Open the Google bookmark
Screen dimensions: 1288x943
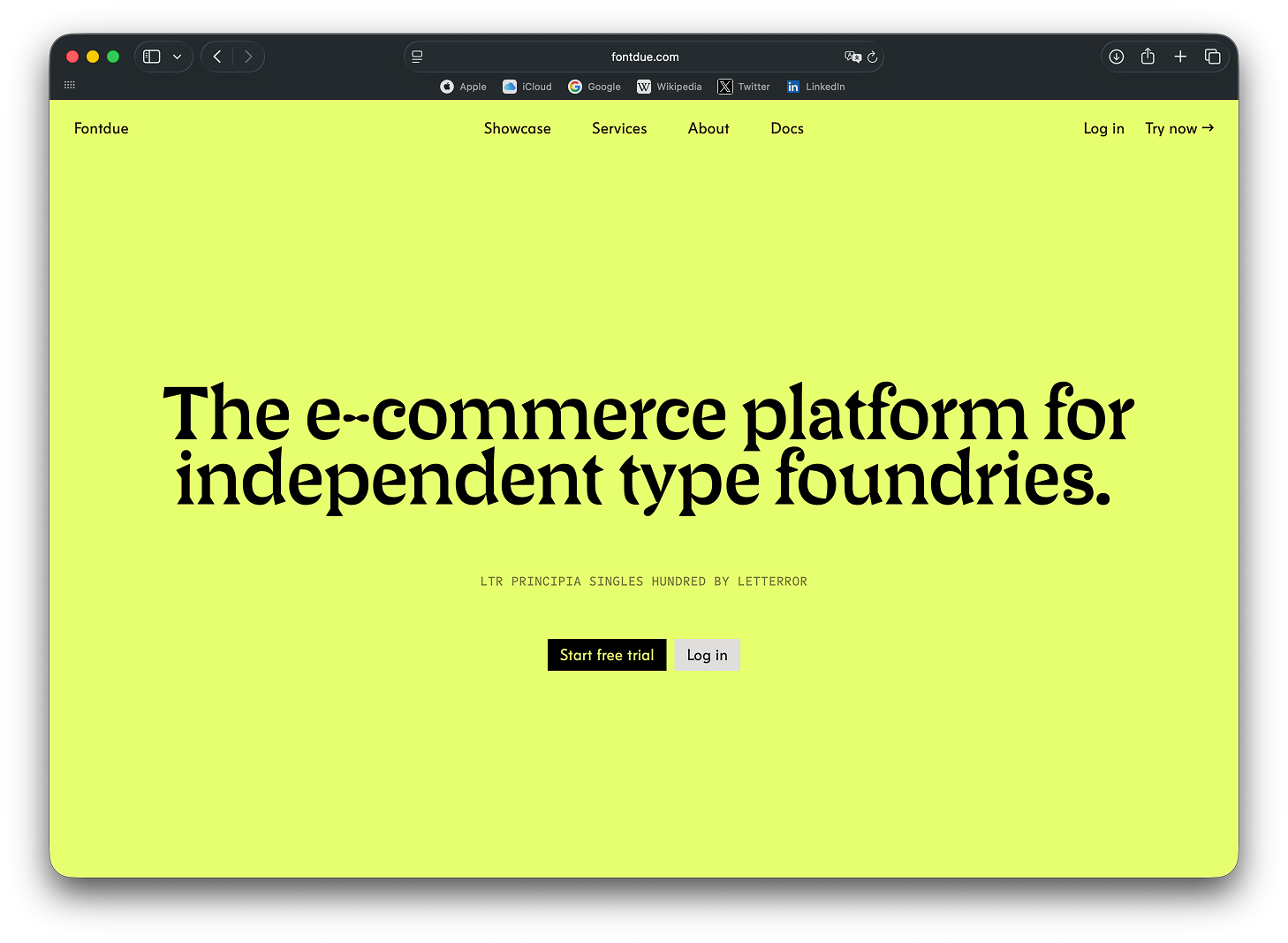pos(594,87)
